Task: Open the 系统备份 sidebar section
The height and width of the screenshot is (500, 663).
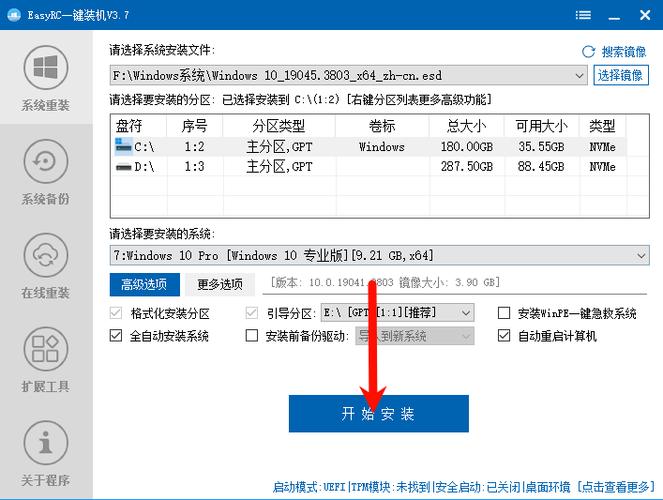Action: coord(46,172)
